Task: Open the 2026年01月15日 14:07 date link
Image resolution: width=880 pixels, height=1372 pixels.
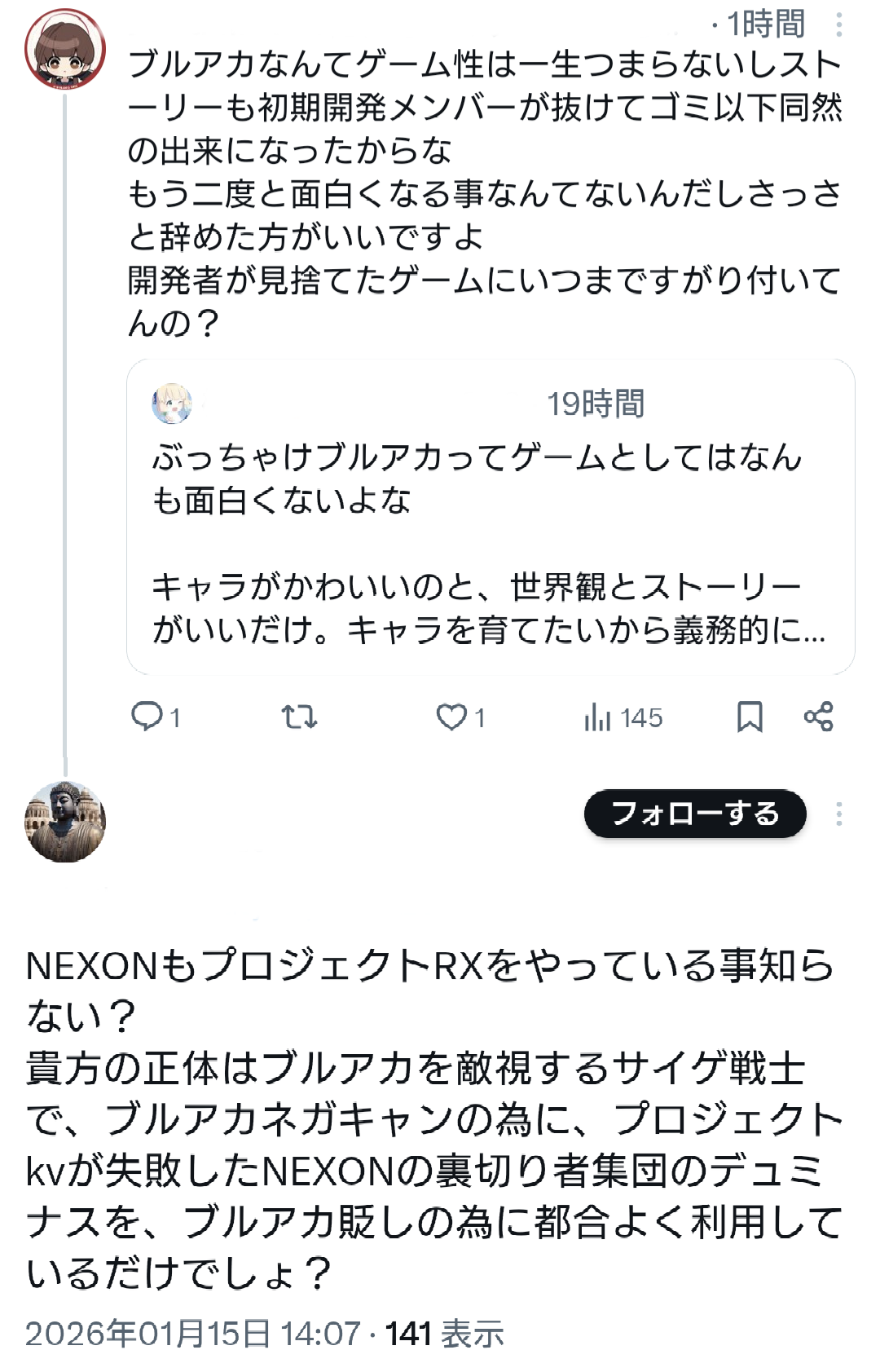Action: tap(192, 1335)
